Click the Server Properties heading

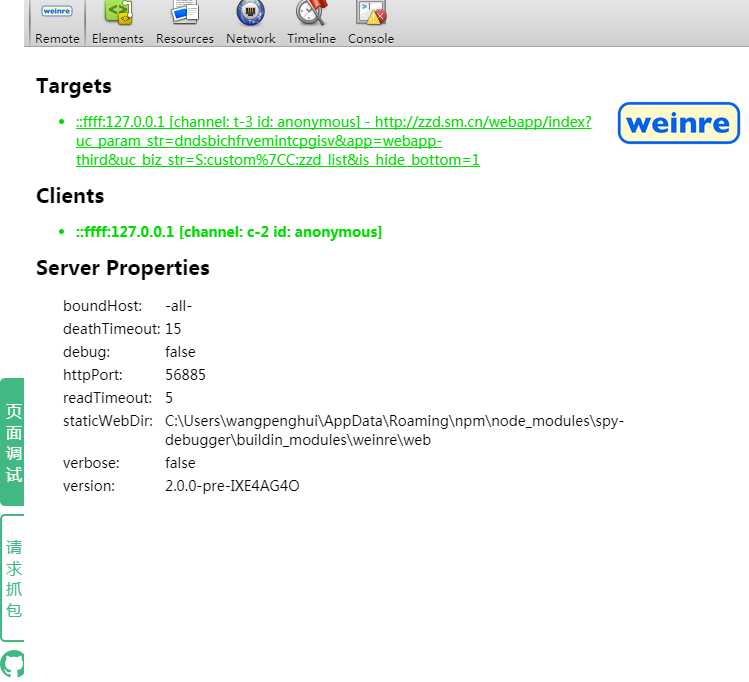tap(123, 268)
